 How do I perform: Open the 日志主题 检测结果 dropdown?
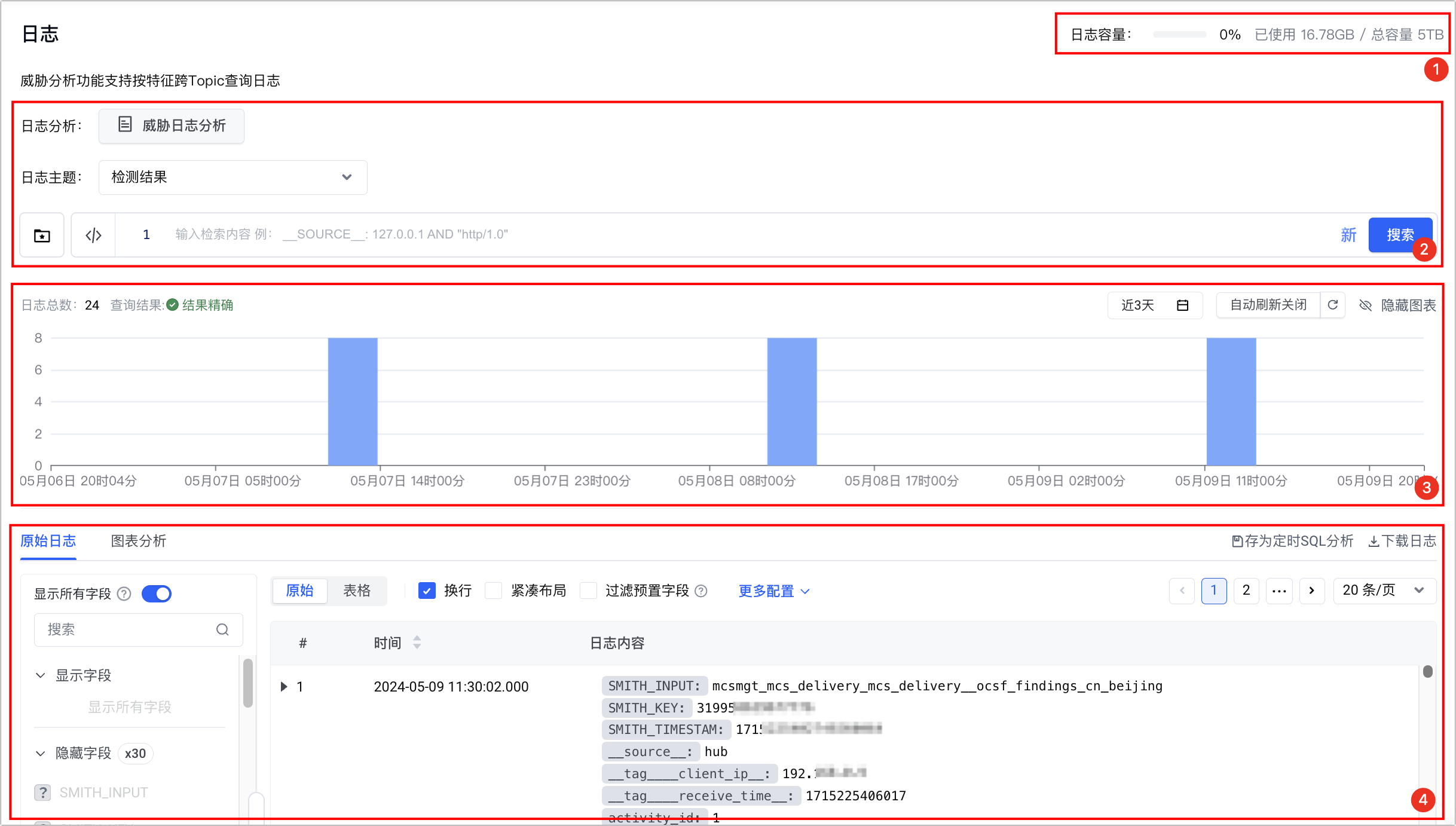point(233,177)
